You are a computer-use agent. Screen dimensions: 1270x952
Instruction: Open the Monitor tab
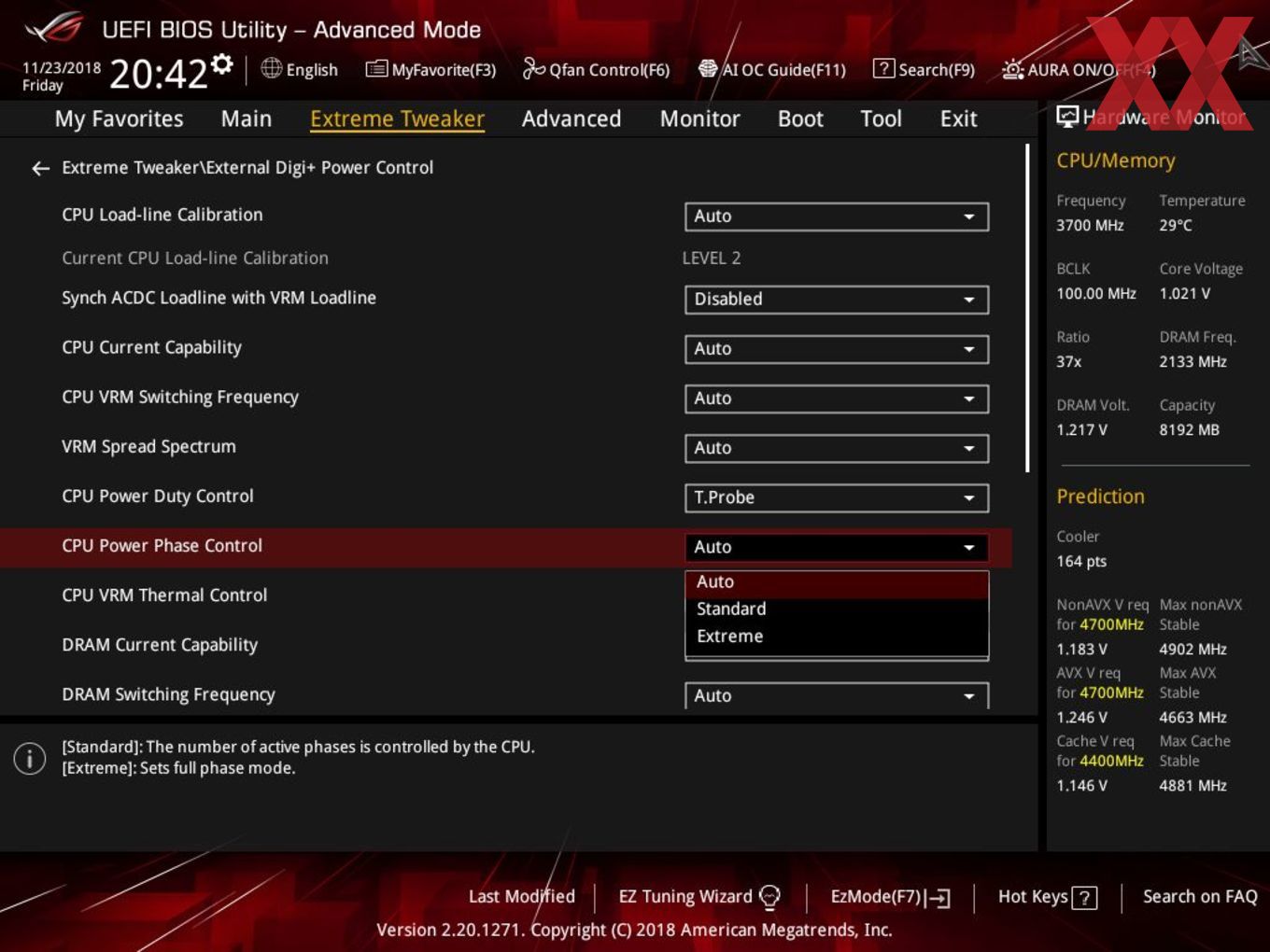pyautogui.click(x=699, y=119)
